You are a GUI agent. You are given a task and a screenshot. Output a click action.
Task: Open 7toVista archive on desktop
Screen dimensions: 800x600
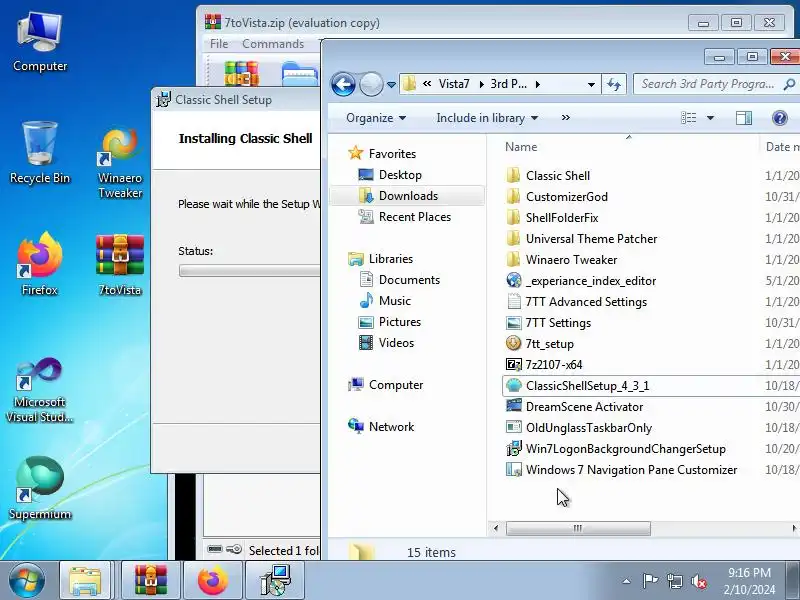pos(120,264)
